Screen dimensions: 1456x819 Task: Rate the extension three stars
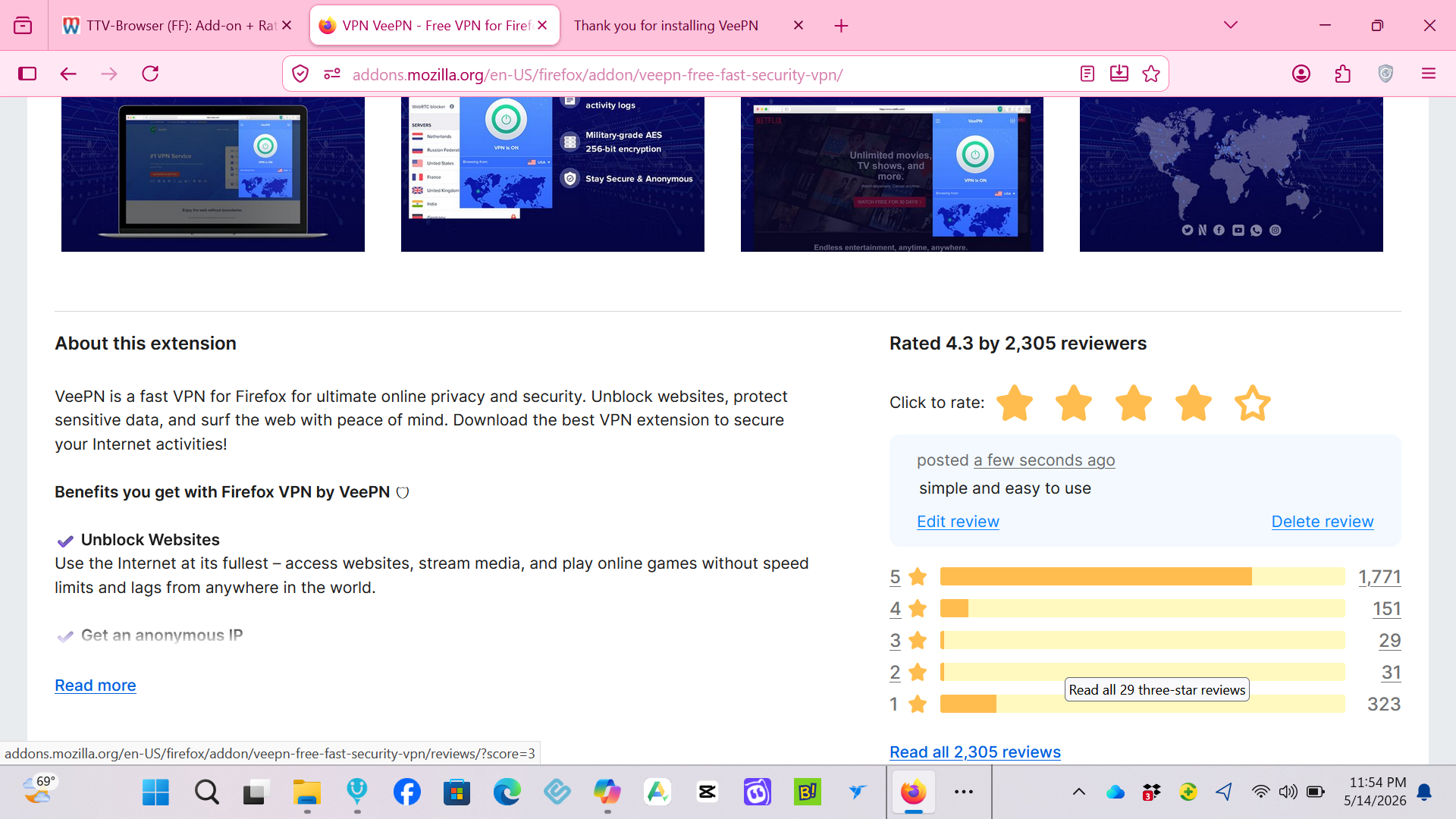click(x=1134, y=403)
